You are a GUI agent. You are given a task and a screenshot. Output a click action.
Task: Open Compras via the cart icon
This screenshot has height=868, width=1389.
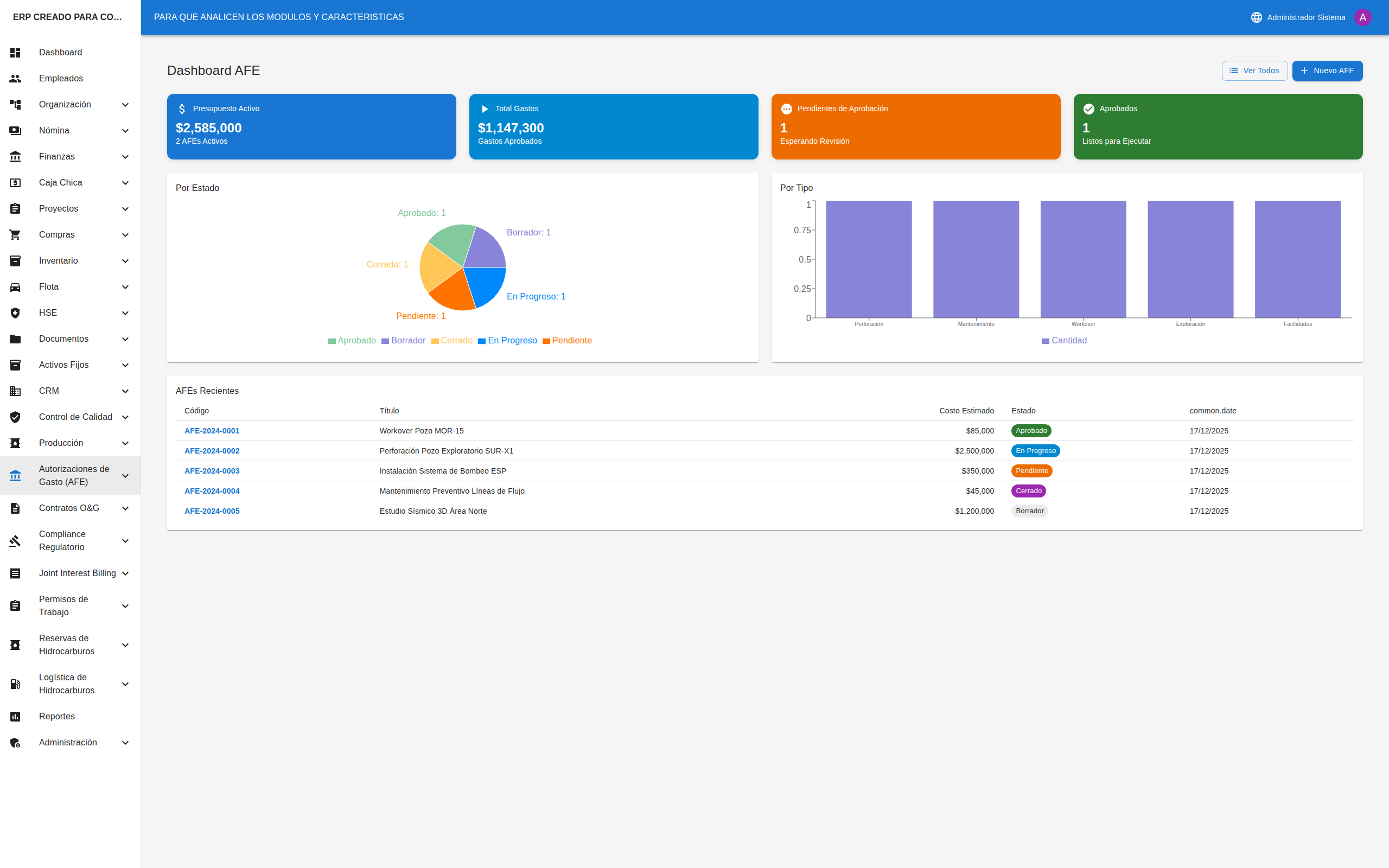click(14, 234)
